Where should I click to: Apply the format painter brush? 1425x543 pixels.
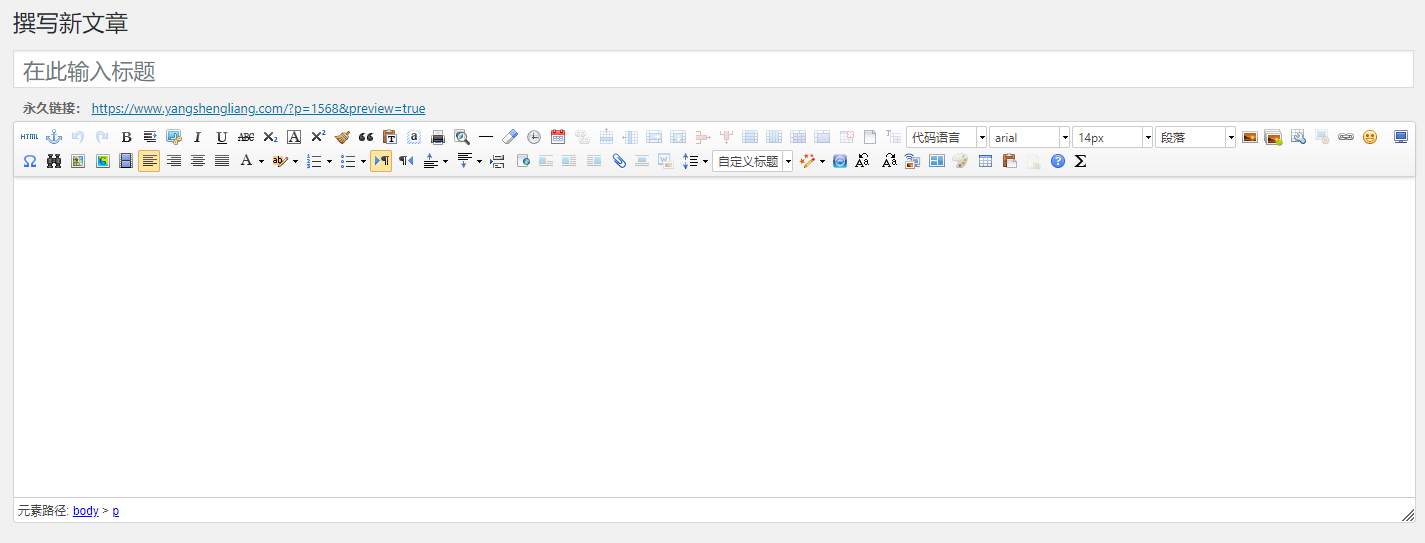pyautogui.click(x=342, y=137)
